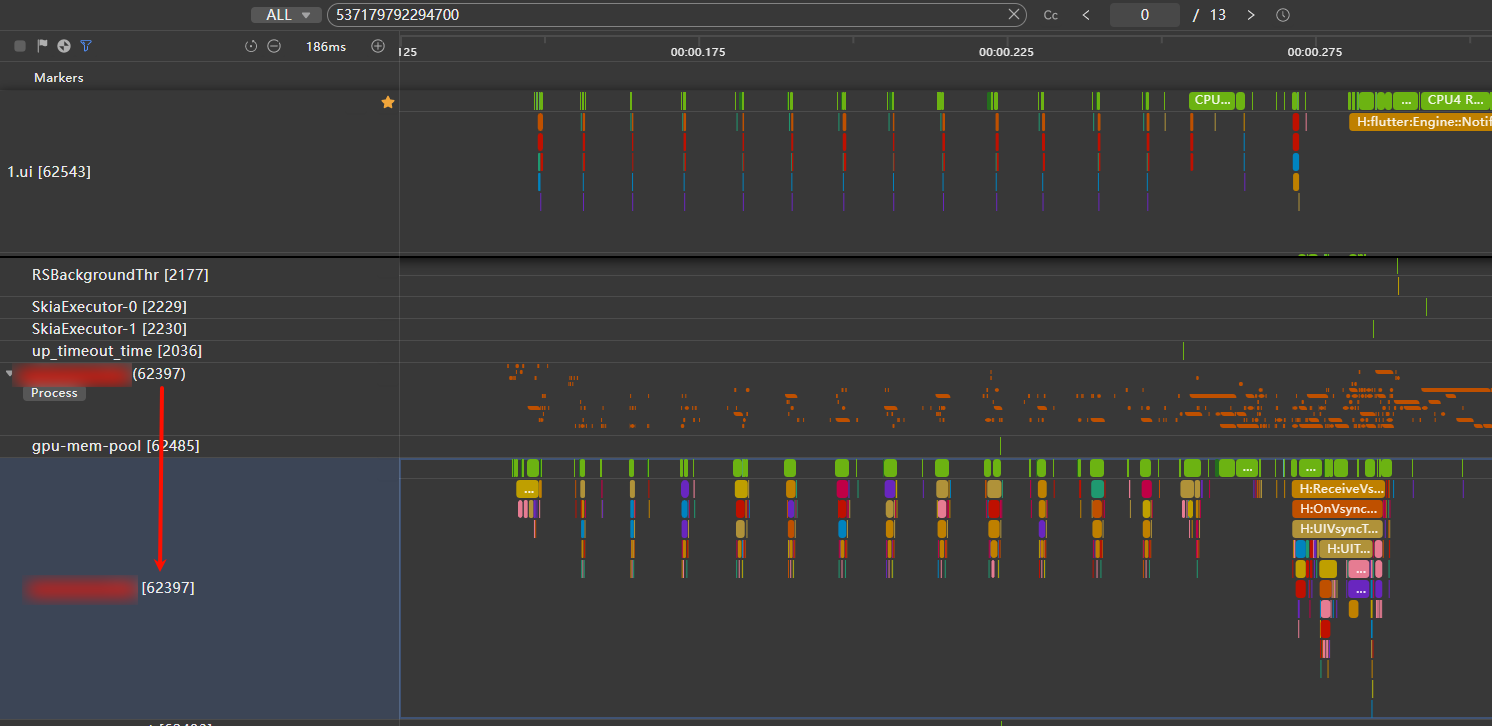Image resolution: width=1492 pixels, height=726 pixels.
Task: Go to next search result
Action: 1250,15
